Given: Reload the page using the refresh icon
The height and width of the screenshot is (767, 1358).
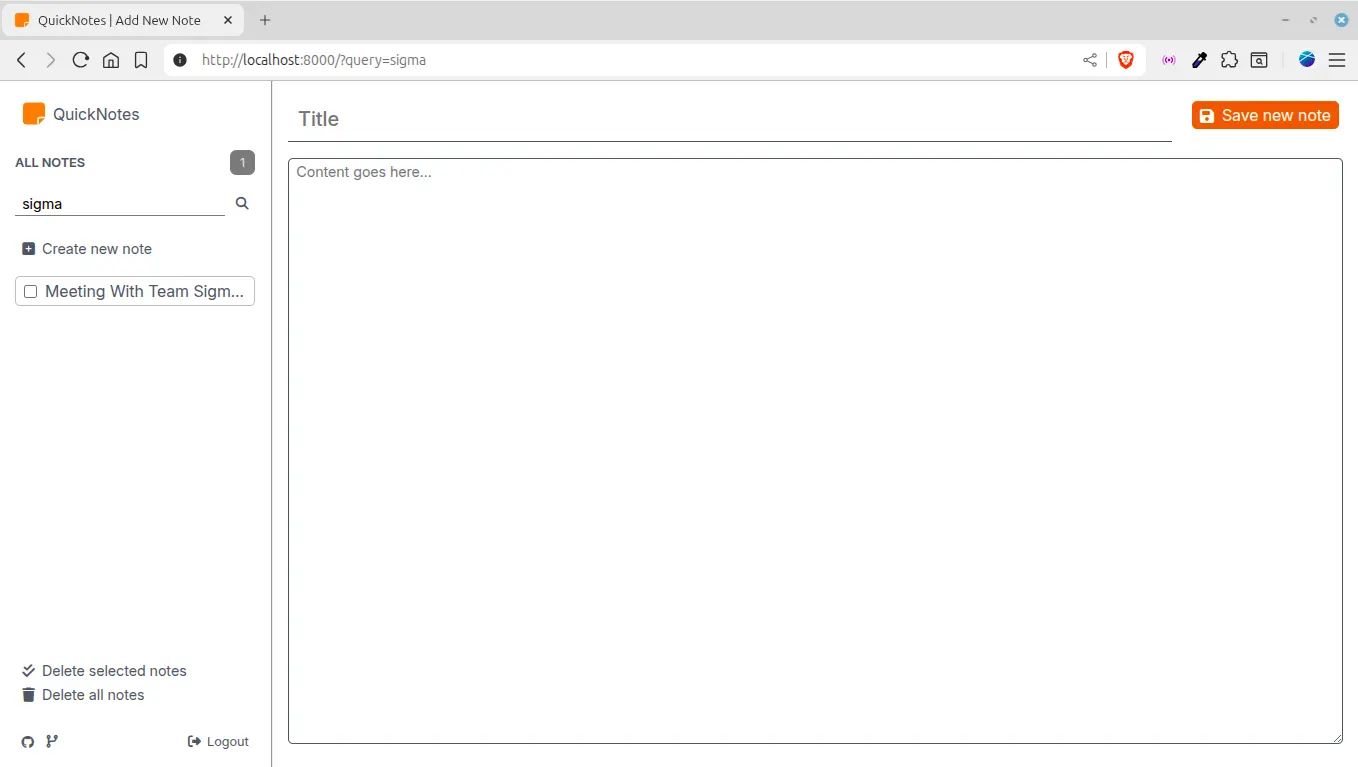Looking at the screenshot, I should point(80,59).
